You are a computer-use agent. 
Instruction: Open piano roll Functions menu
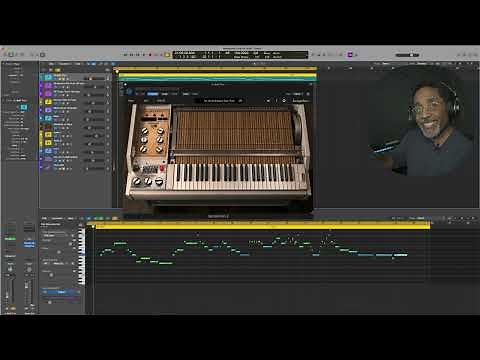click(57, 218)
